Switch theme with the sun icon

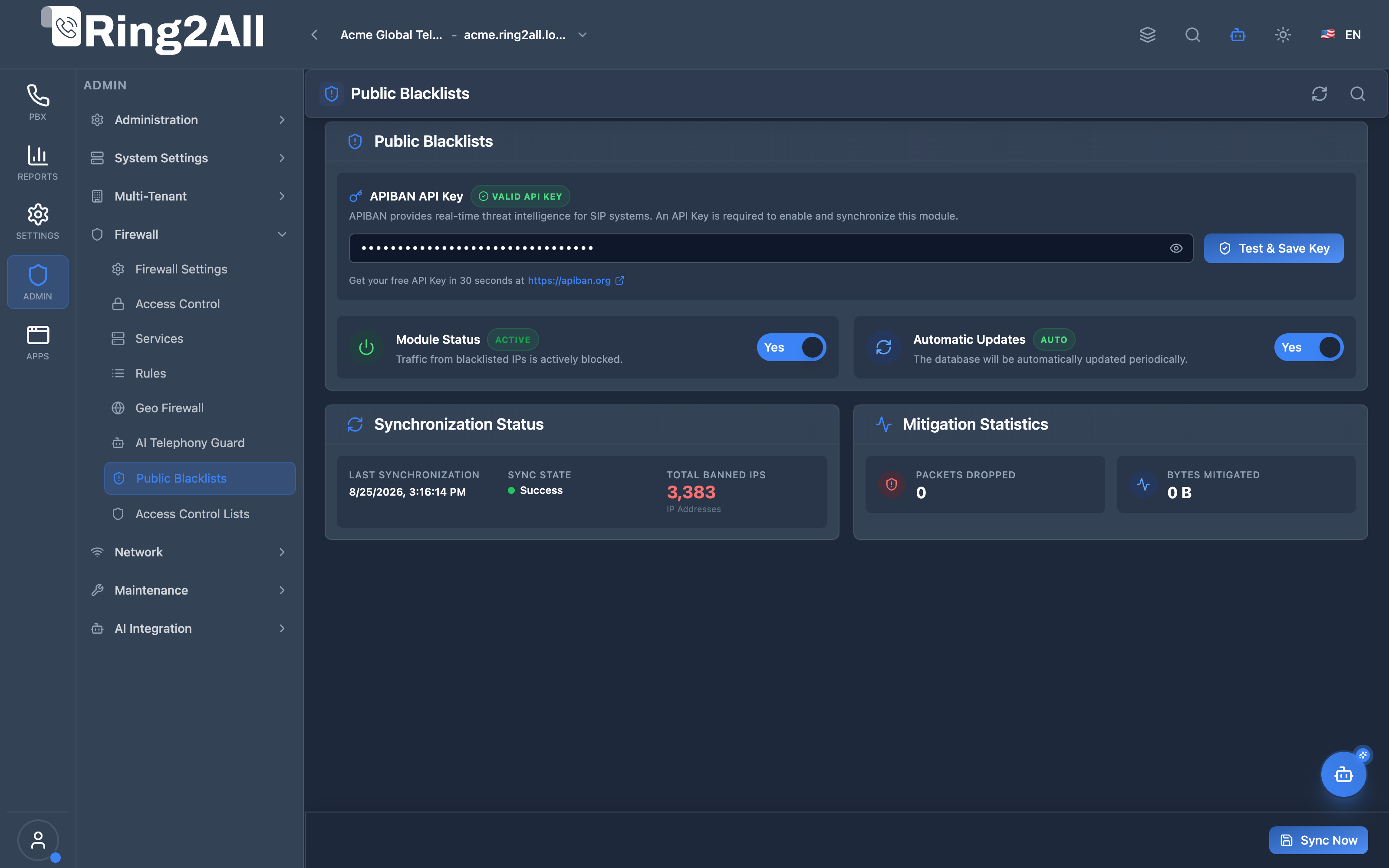click(x=1283, y=34)
